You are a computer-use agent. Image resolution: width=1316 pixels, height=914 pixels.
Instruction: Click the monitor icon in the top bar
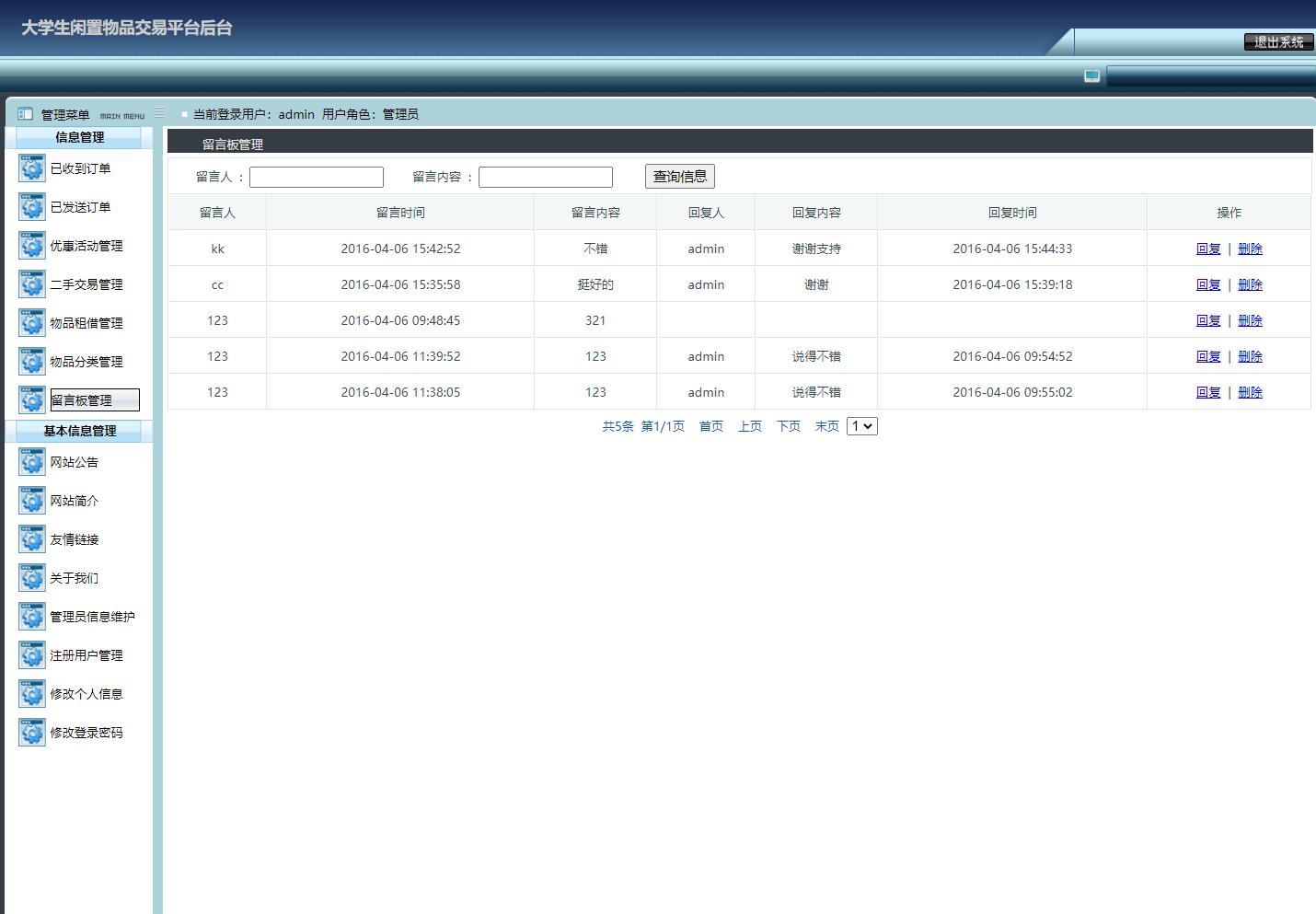click(x=1091, y=75)
